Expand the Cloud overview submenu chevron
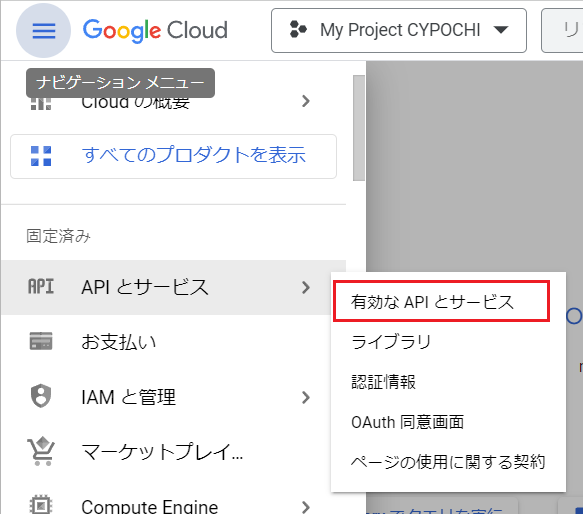The width and height of the screenshot is (583, 514). (306, 101)
